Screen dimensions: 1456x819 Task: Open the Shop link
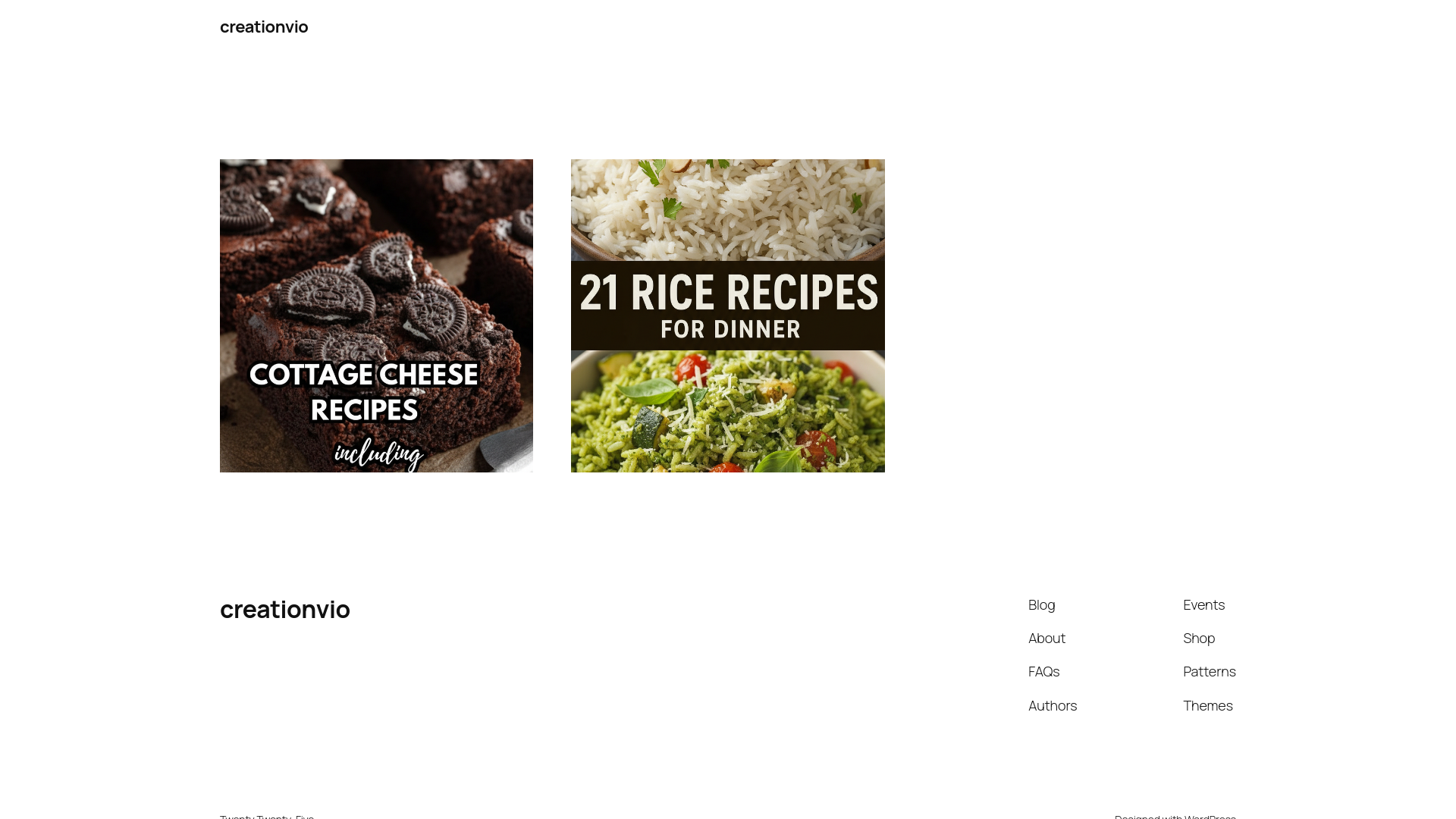tap(1199, 638)
